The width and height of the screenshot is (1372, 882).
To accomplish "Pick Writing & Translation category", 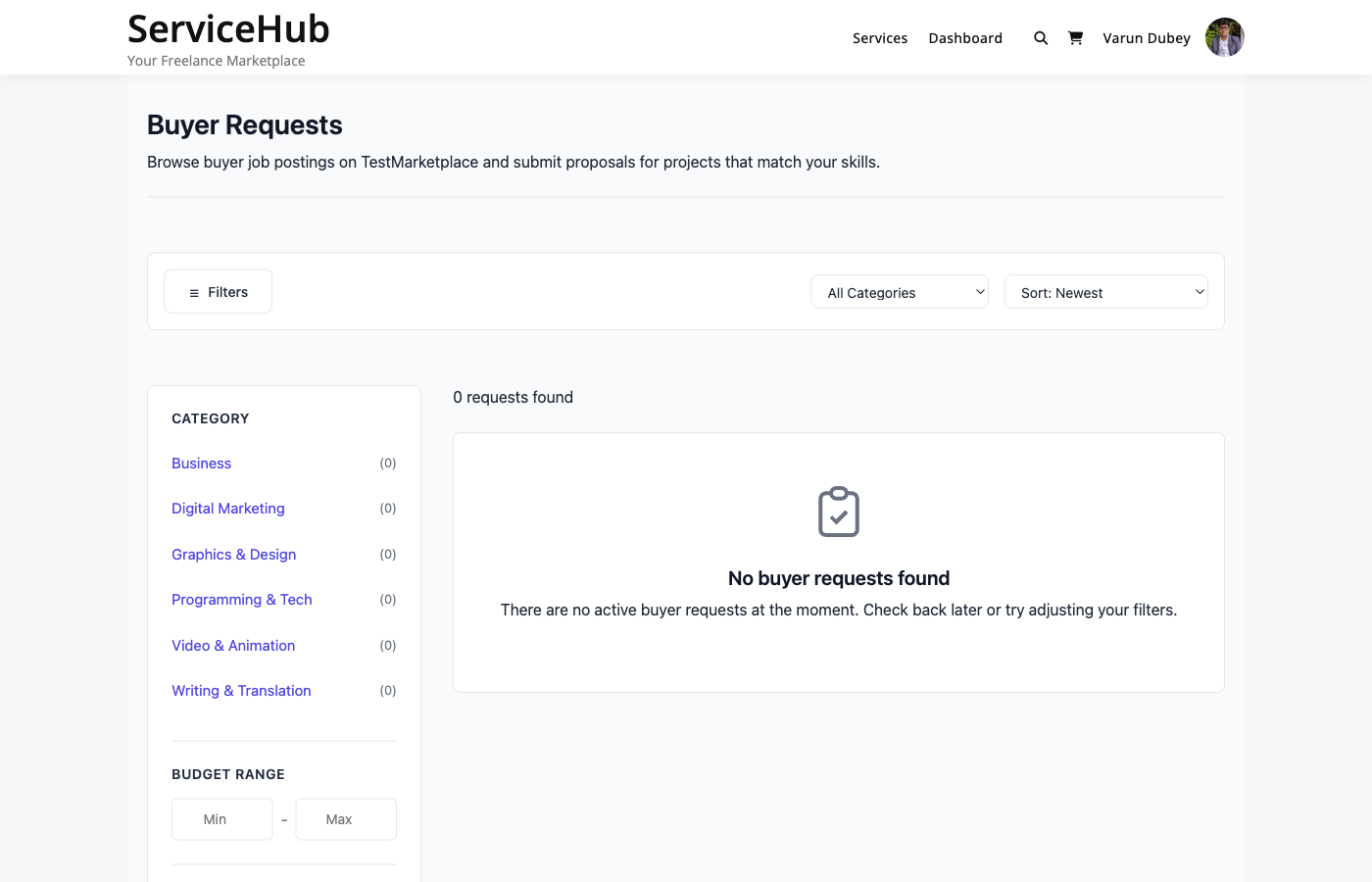I will pyautogui.click(x=241, y=691).
